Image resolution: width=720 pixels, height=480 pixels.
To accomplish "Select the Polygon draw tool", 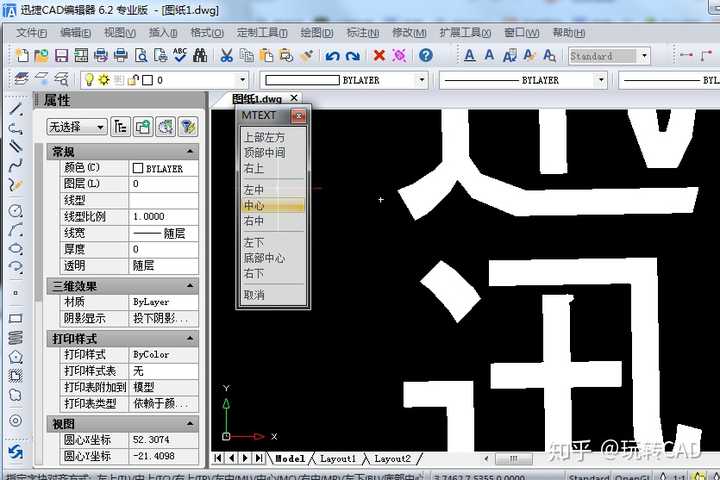I will (16, 357).
